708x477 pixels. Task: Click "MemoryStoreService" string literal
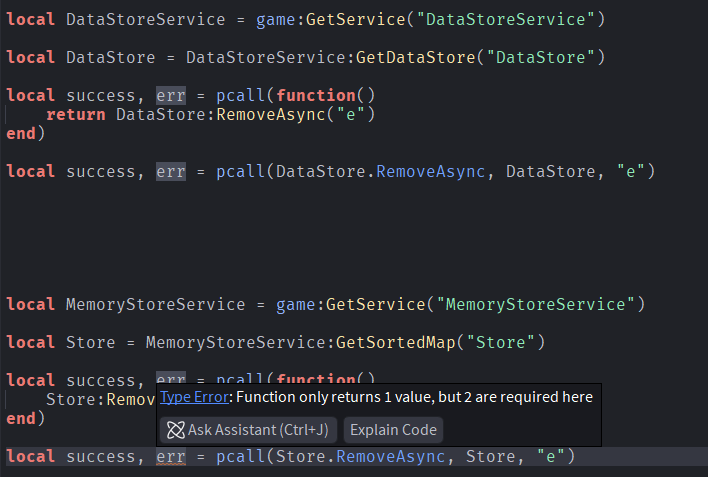[x=536, y=304]
